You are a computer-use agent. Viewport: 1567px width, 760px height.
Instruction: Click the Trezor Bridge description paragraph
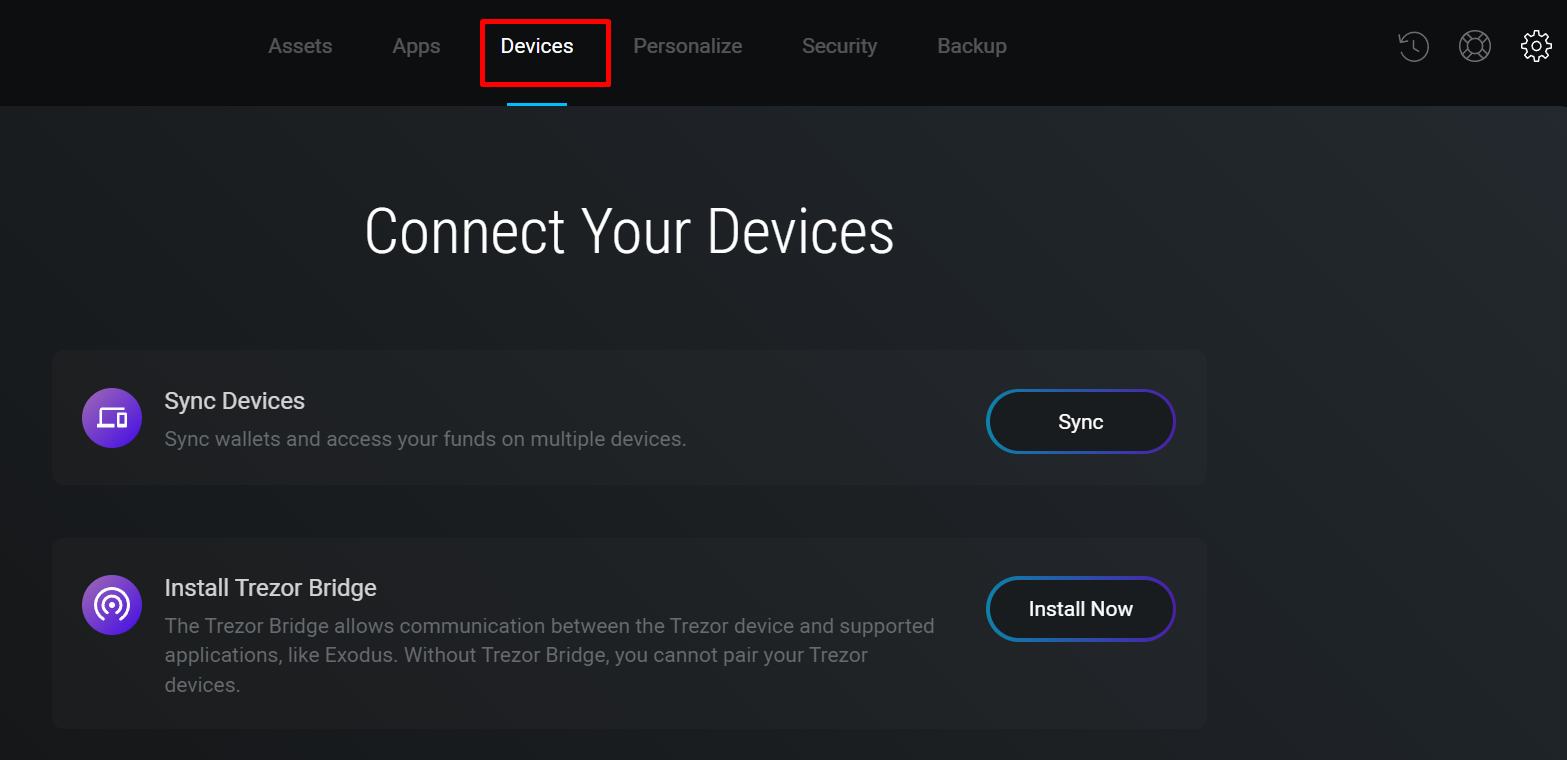coord(549,655)
